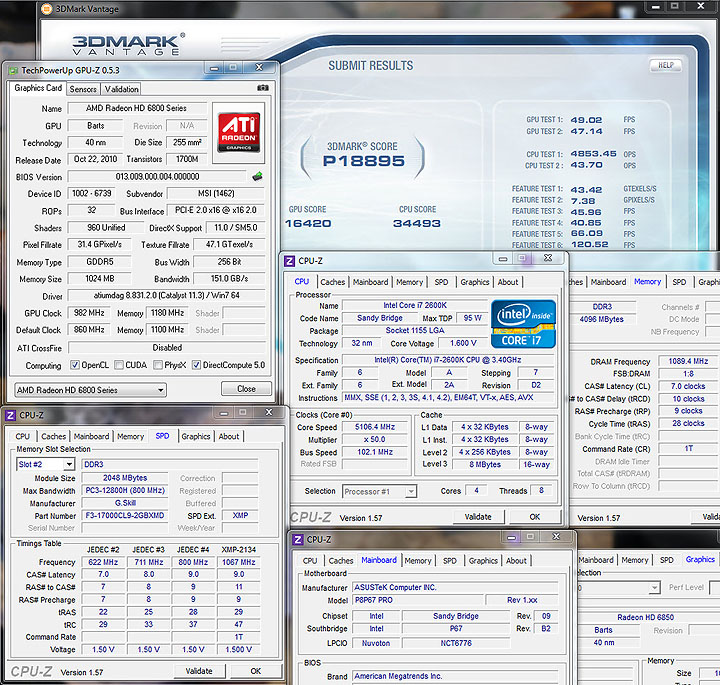This screenshot has height=685, width=720.
Task: Click the P8P67 PRO model field
Action: coord(418,600)
